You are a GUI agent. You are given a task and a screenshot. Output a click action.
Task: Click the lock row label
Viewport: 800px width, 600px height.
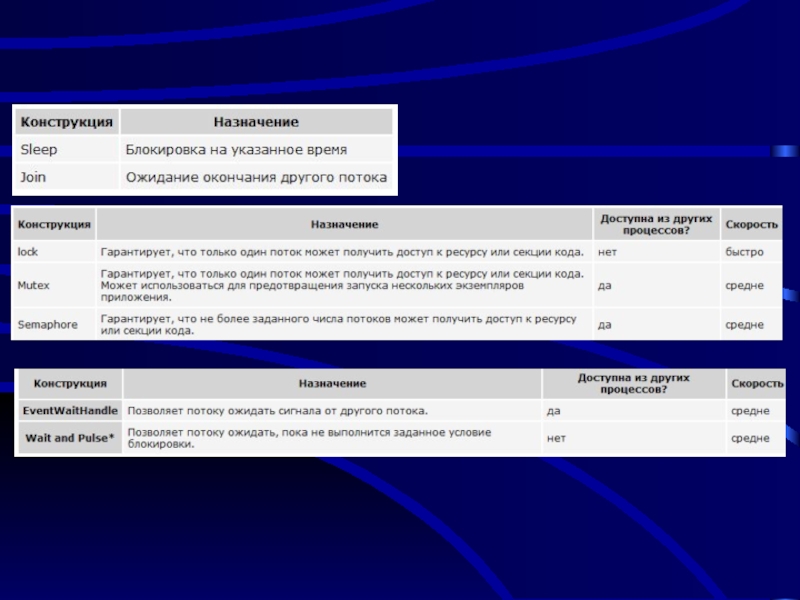coord(28,252)
